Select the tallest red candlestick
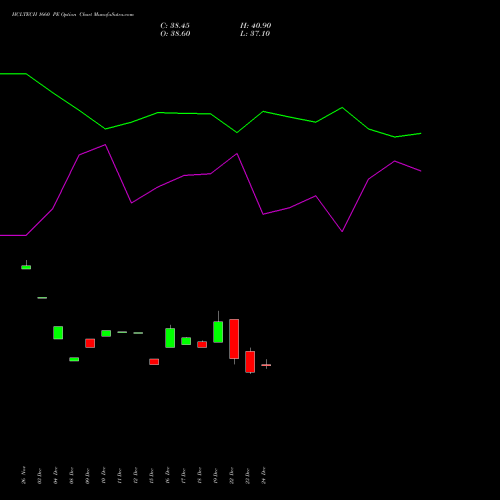The width and height of the screenshot is (500, 500). point(234,339)
